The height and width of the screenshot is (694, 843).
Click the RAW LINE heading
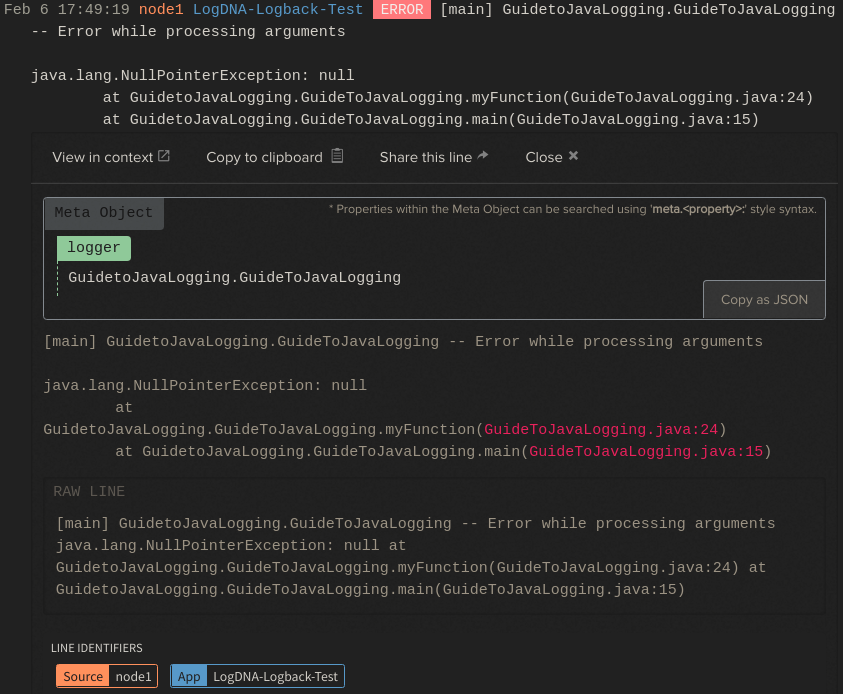89,491
